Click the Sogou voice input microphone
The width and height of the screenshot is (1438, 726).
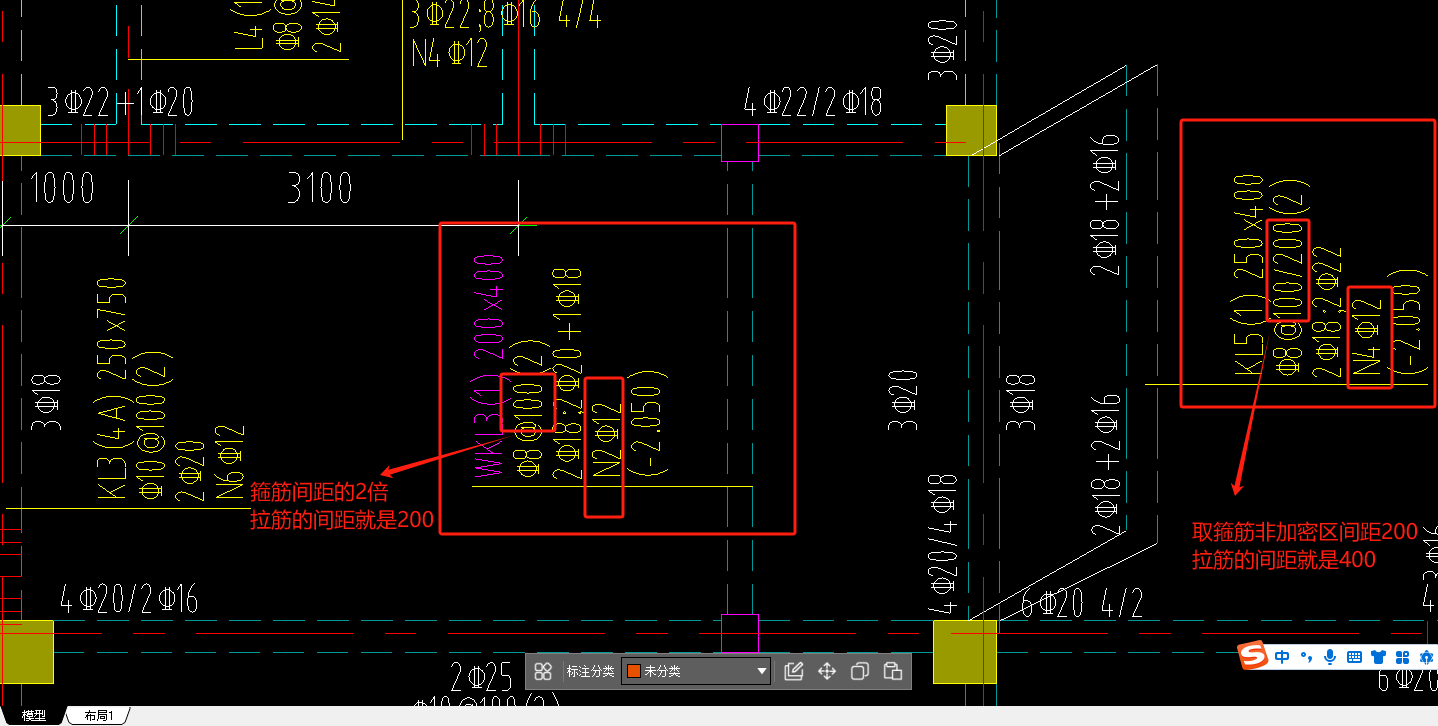1330,657
